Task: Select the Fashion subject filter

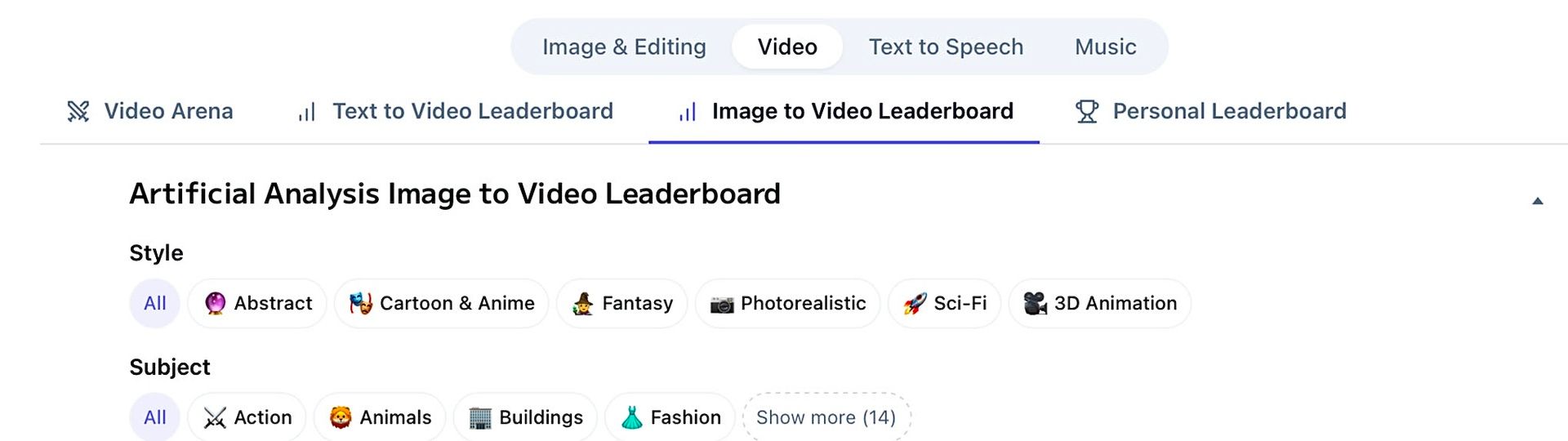Action: coord(670,417)
